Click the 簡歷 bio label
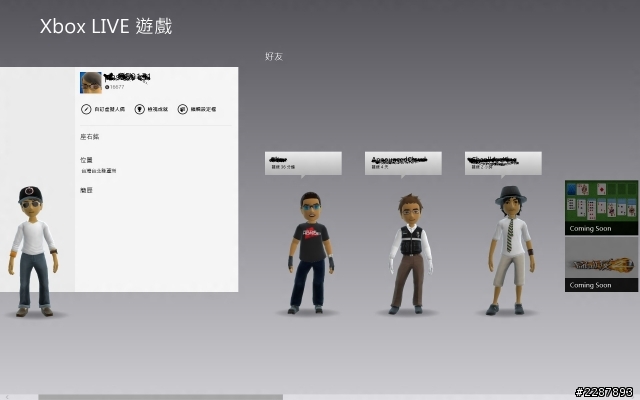Viewport: 640px width, 400px height. pyautogui.click(x=87, y=190)
